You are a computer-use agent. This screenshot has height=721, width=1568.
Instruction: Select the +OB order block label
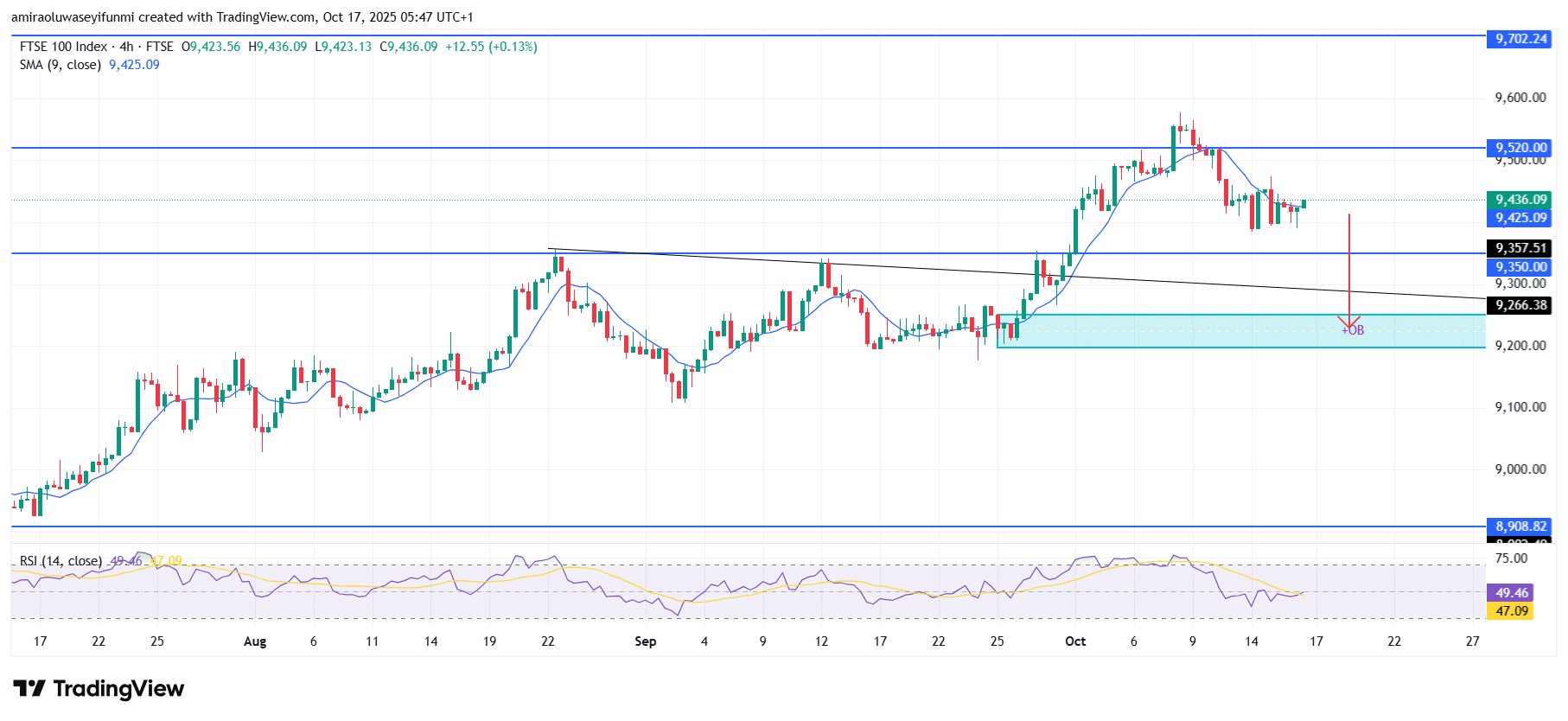click(1354, 330)
